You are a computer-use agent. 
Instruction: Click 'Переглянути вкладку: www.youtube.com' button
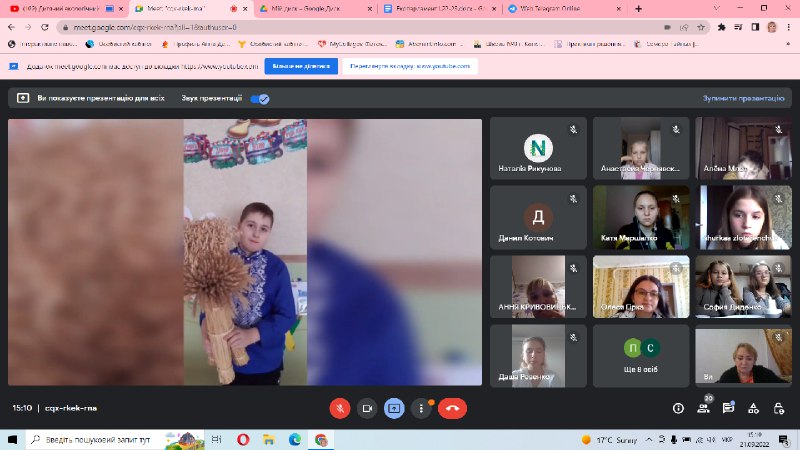click(410, 66)
